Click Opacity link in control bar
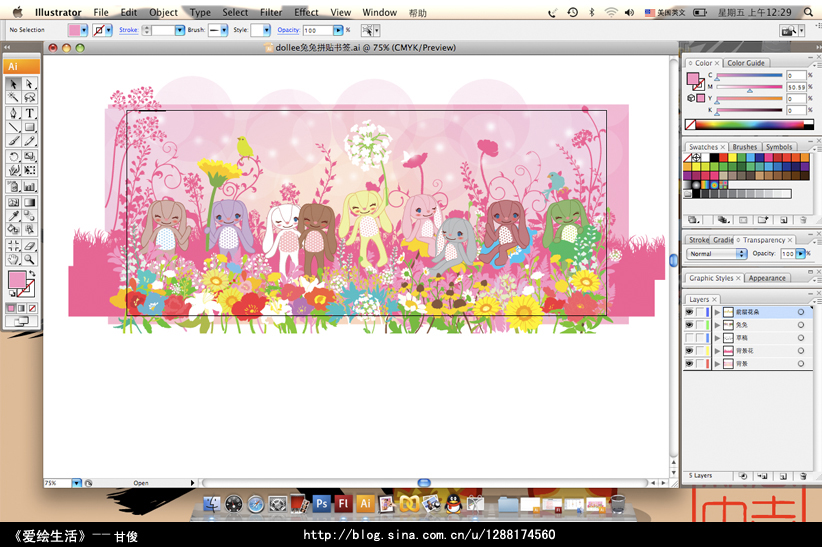822x547 pixels. tap(288, 30)
